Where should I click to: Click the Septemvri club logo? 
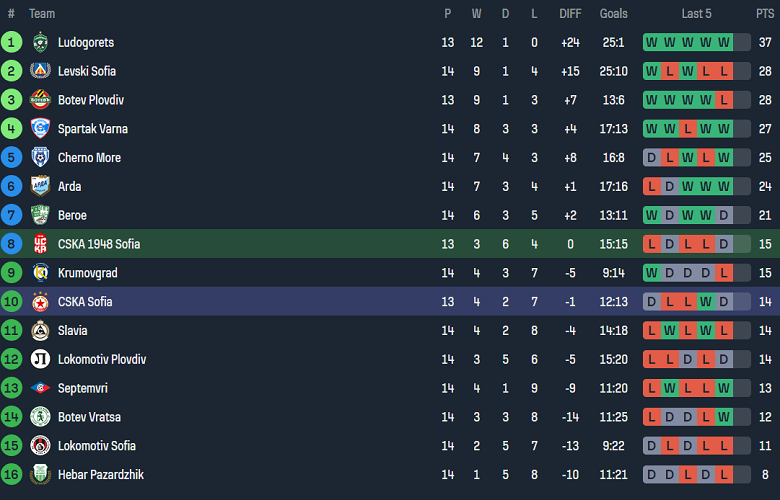point(40,388)
